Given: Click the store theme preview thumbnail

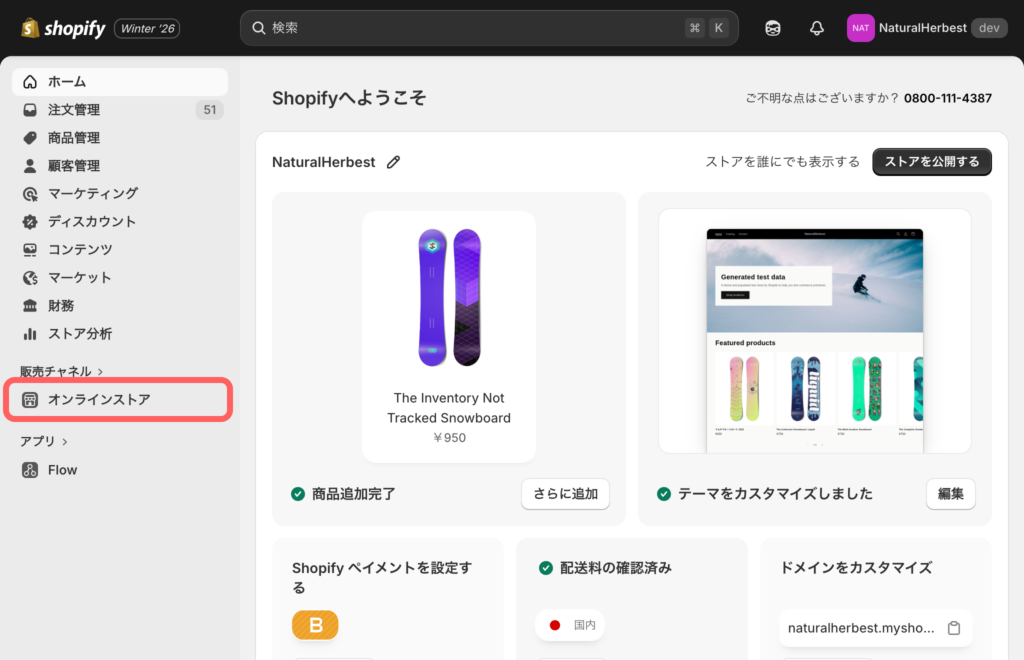Looking at the screenshot, I should coord(814,331).
